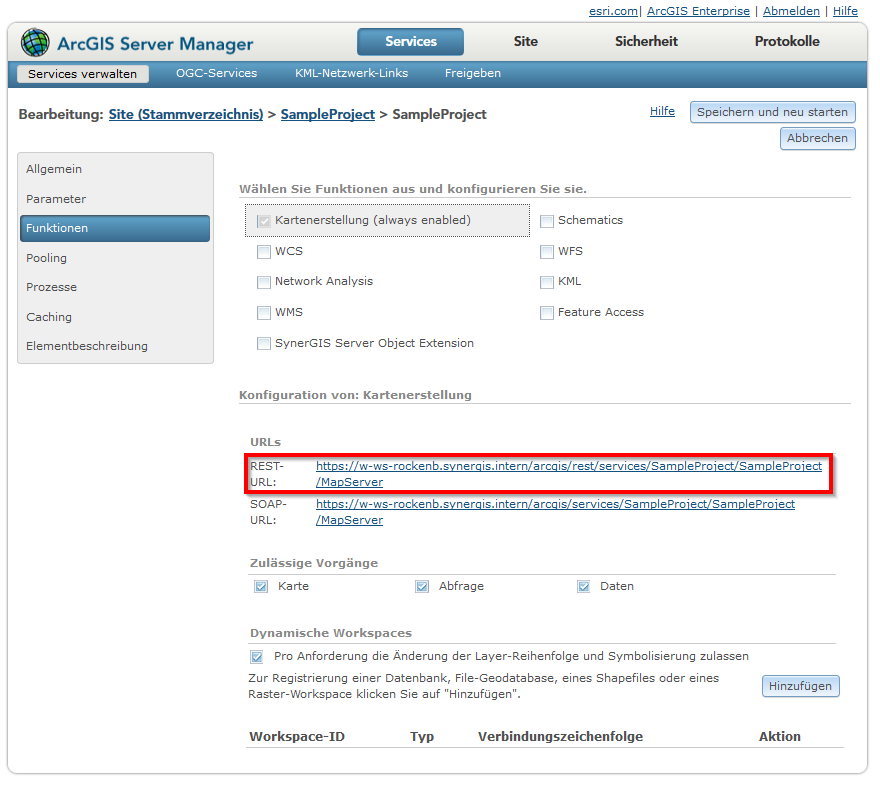Viewport: 880px width, 790px height.
Task: Disable the Abfrage operation checkbox
Action: coord(422,586)
